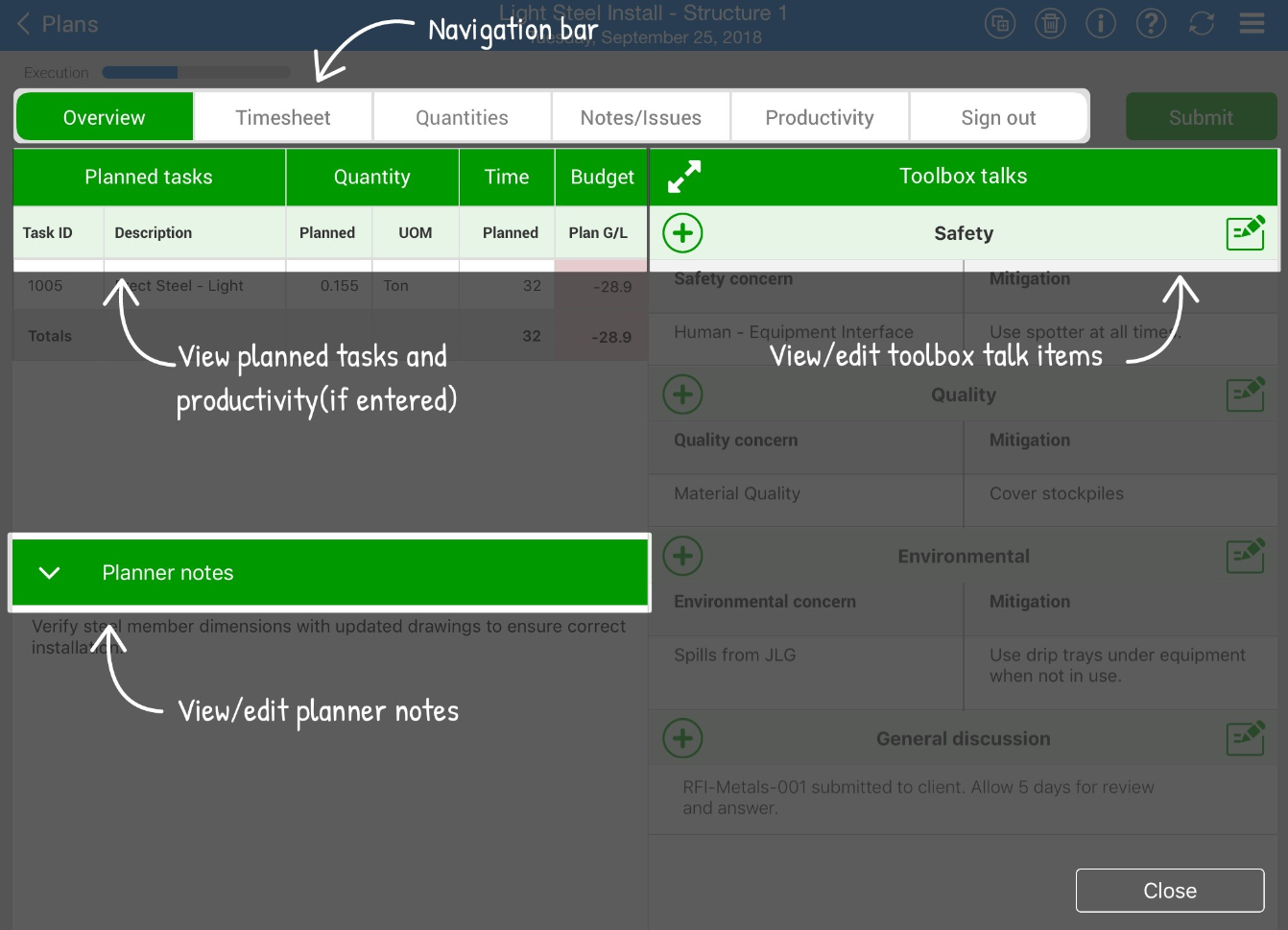Add a new Safety item
This screenshot has width=1288, height=930.
683,233
